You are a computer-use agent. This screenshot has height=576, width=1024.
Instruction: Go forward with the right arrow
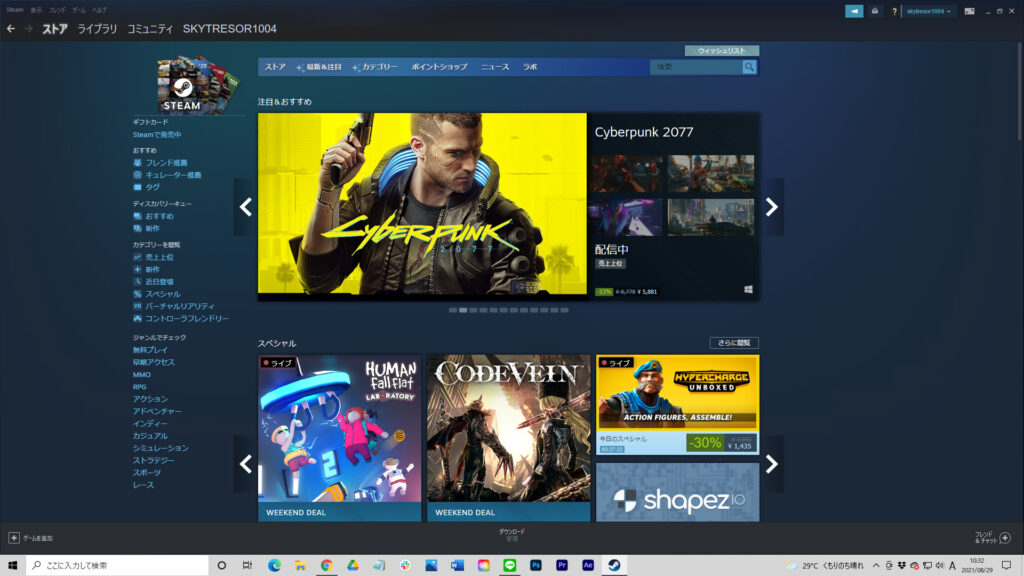pyautogui.click(x=29, y=29)
